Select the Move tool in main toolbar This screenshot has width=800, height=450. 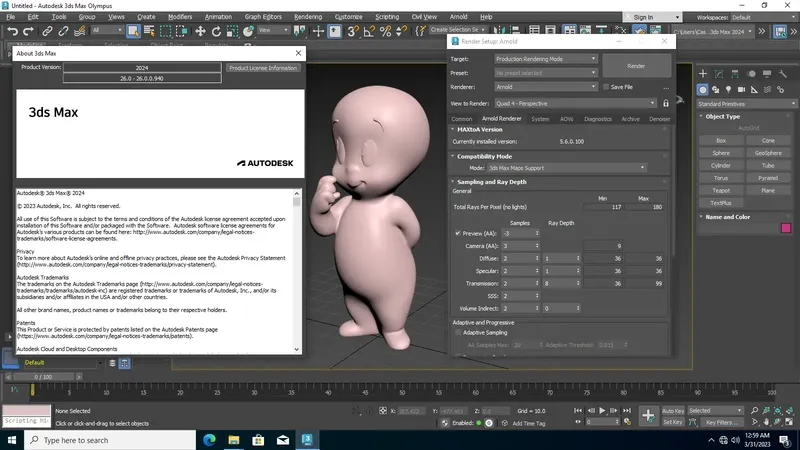[x=200, y=31]
